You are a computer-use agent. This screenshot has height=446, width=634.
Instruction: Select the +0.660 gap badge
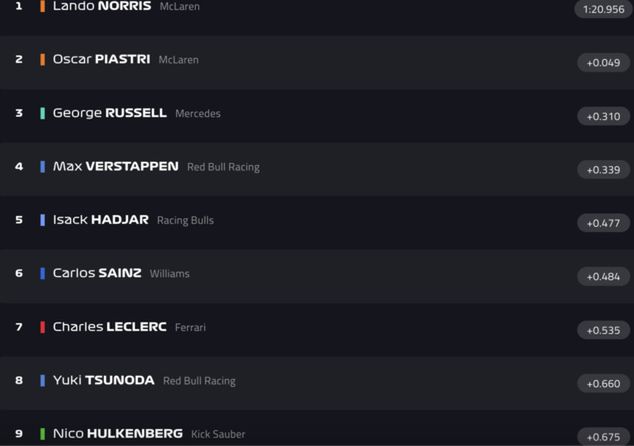tap(603, 383)
